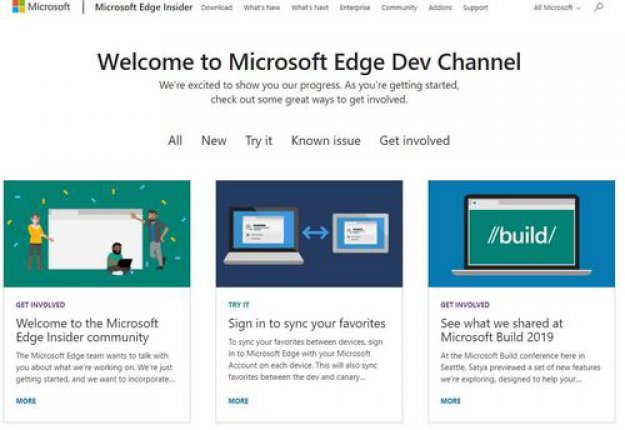Open the What's New menu item
Image resolution: width=625 pixels, height=430 pixels.
click(x=261, y=8)
